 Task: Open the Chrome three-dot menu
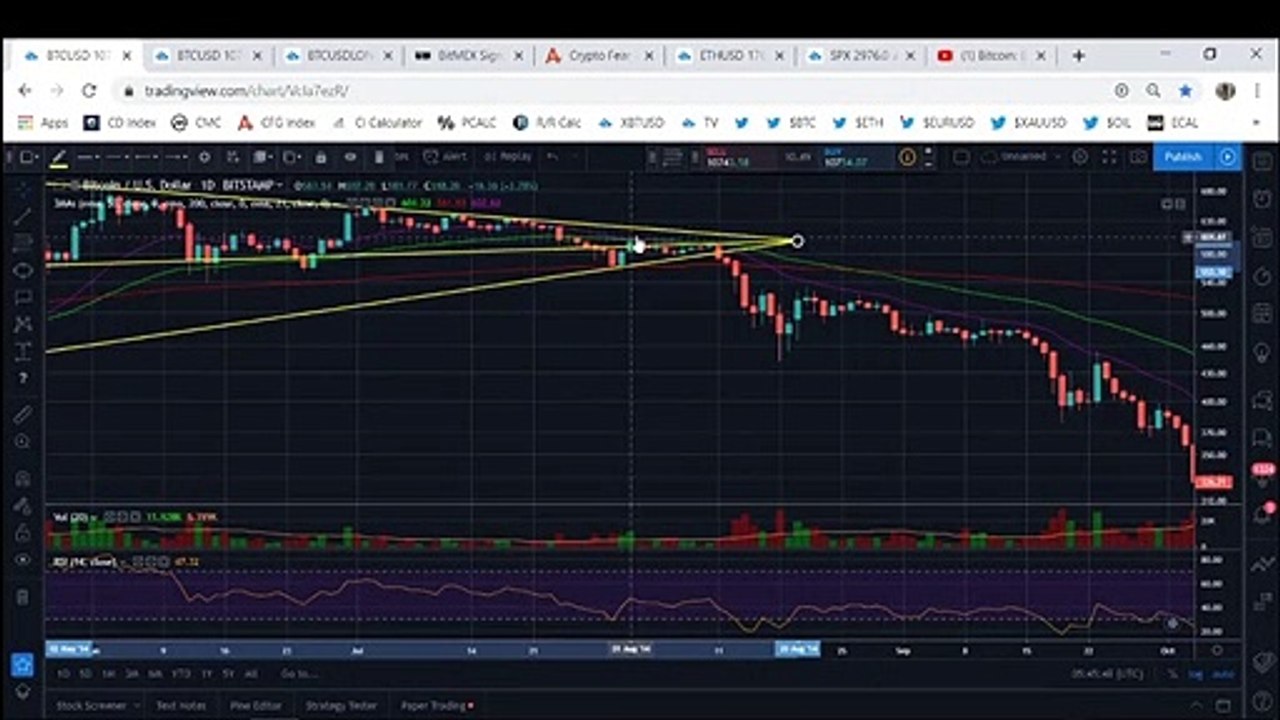click(1256, 91)
